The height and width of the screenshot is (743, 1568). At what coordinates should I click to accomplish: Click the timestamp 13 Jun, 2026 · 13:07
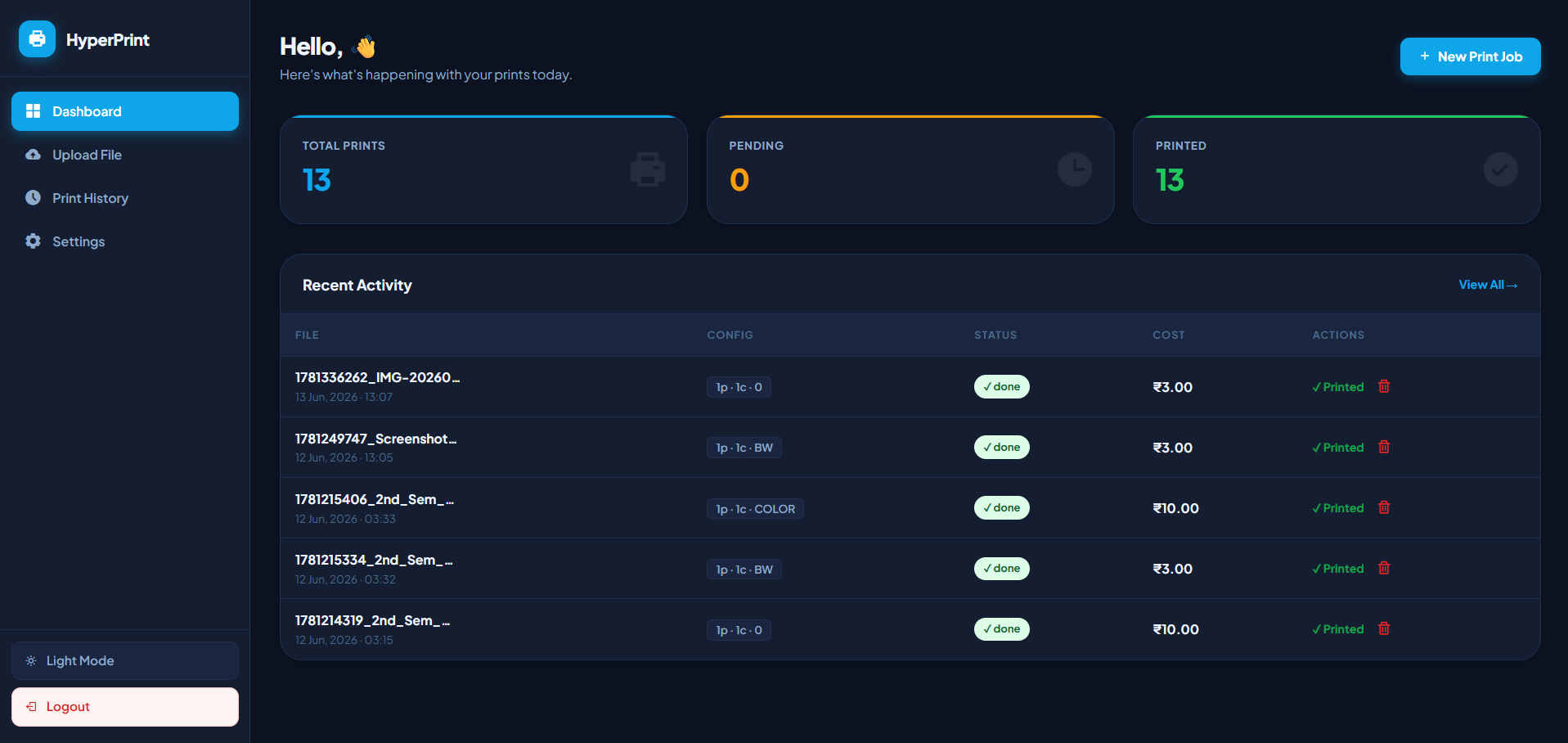coord(344,397)
